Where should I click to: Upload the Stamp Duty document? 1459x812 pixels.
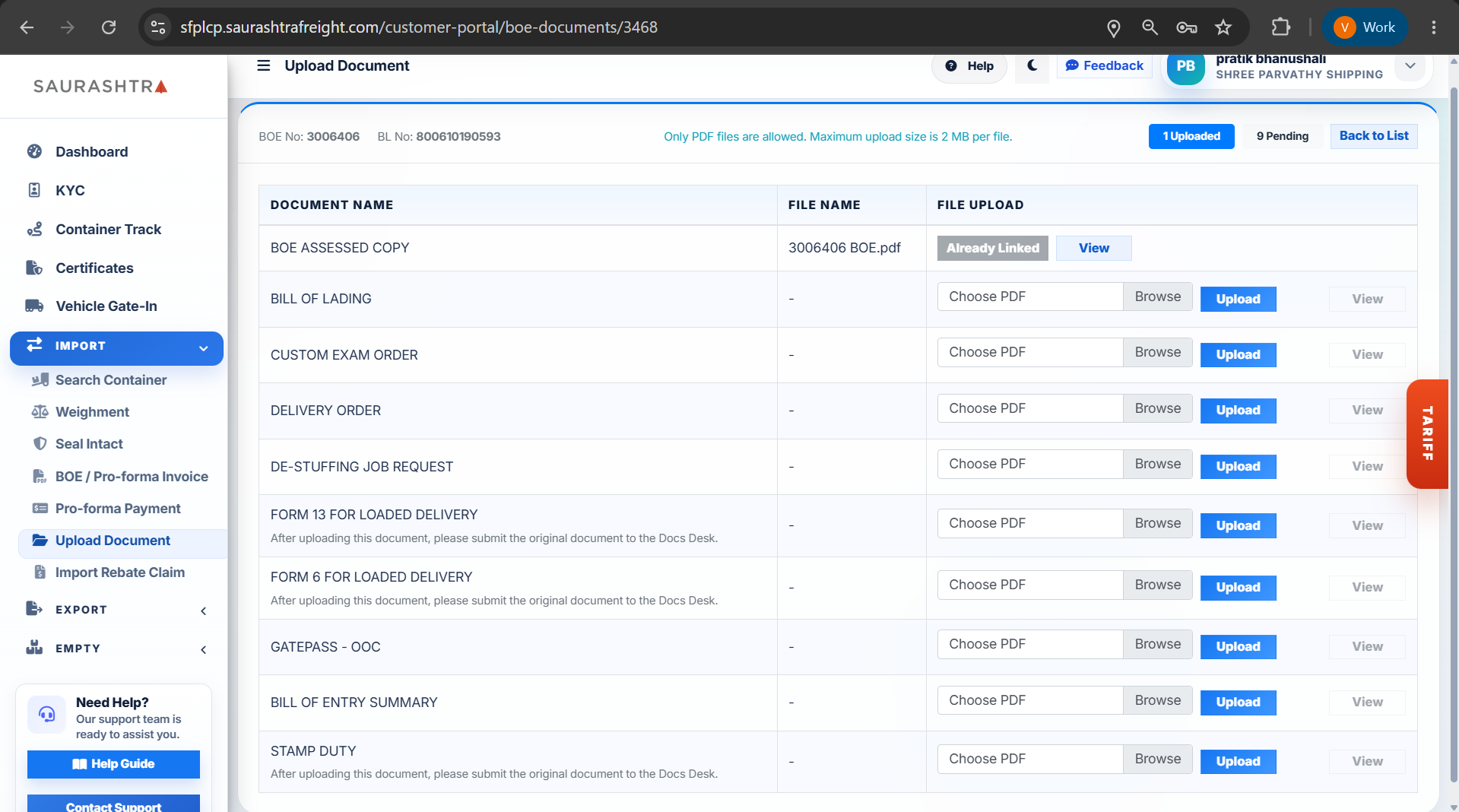tap(1238, 761)
